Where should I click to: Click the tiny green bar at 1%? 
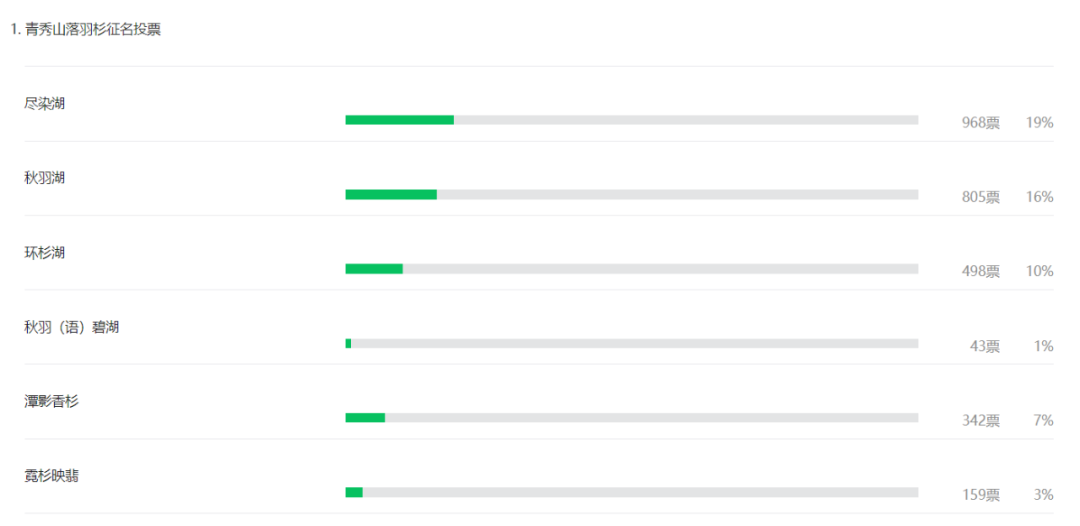(x=349, y=343)
